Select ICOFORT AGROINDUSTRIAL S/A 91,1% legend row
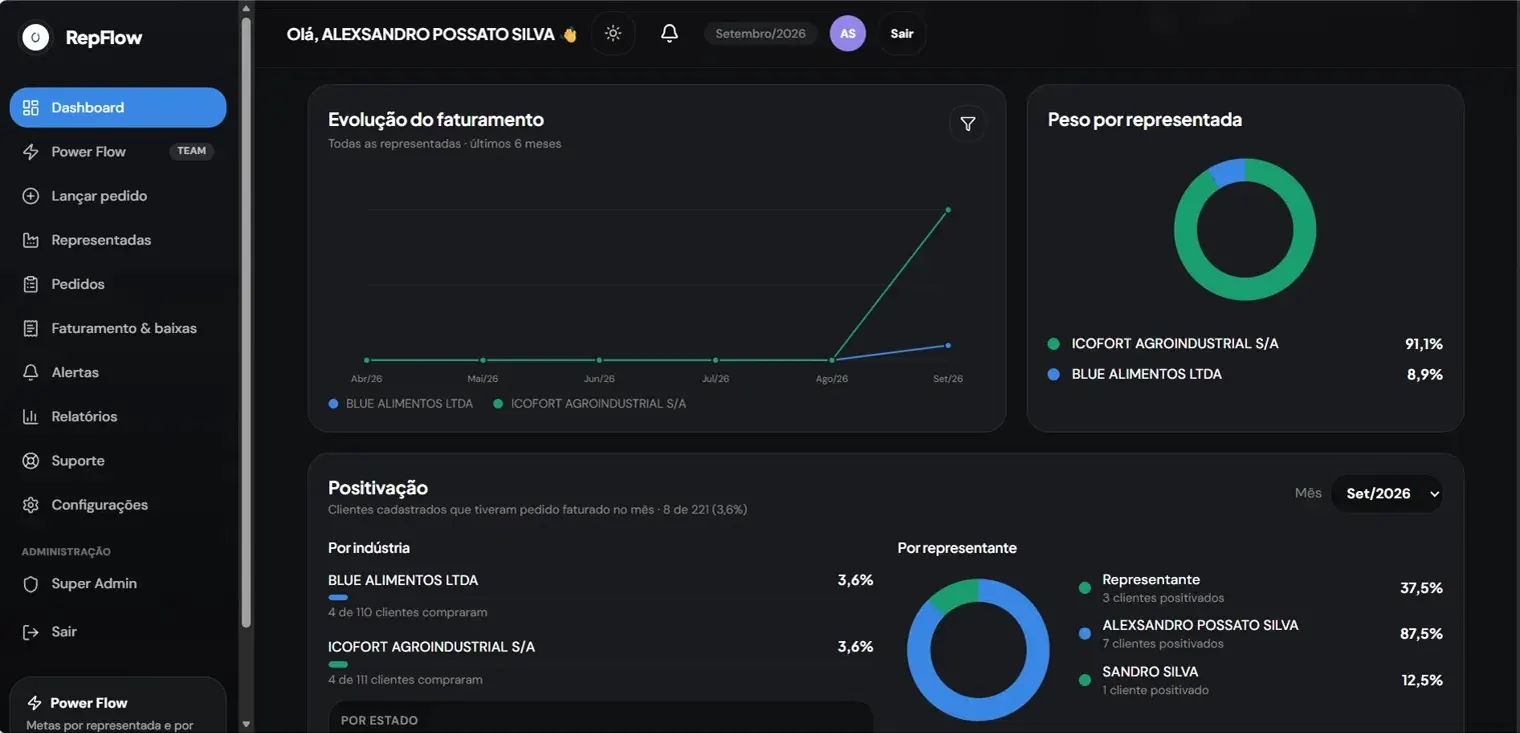Screen dimensions: 1520x733 [x=1245, y=344]
